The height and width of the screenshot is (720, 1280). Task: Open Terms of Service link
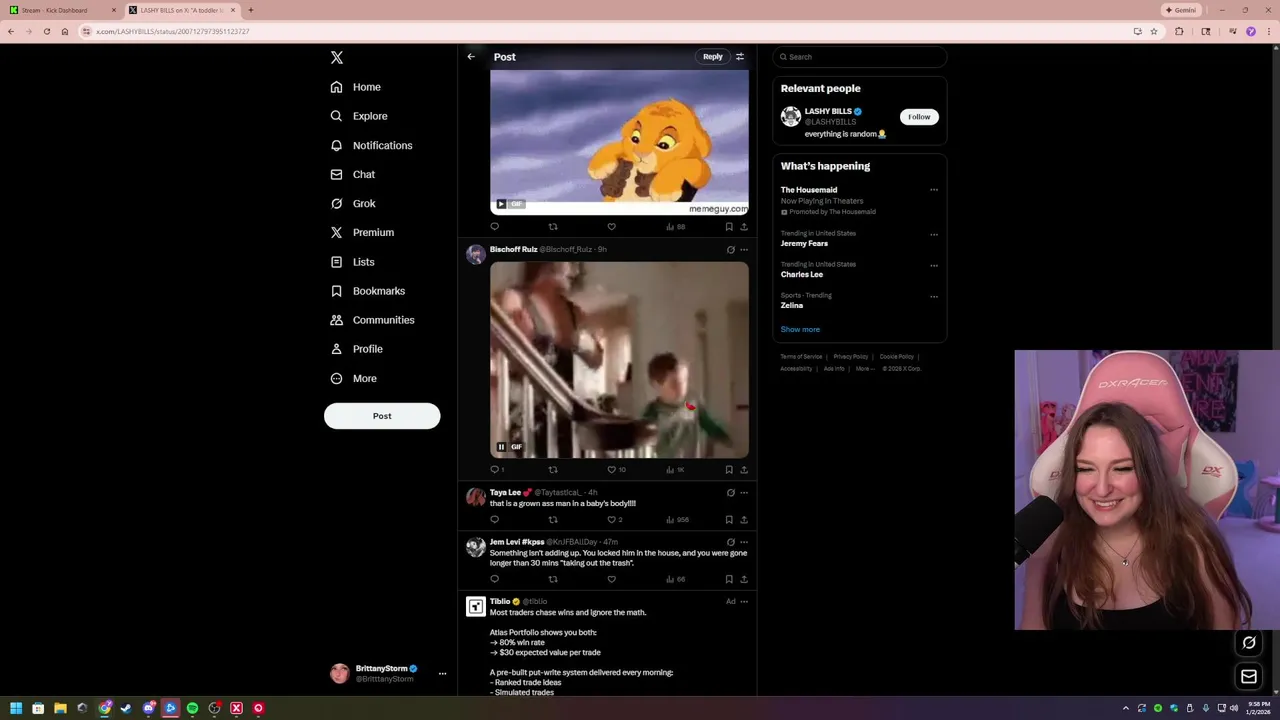[x=801, y=357]
